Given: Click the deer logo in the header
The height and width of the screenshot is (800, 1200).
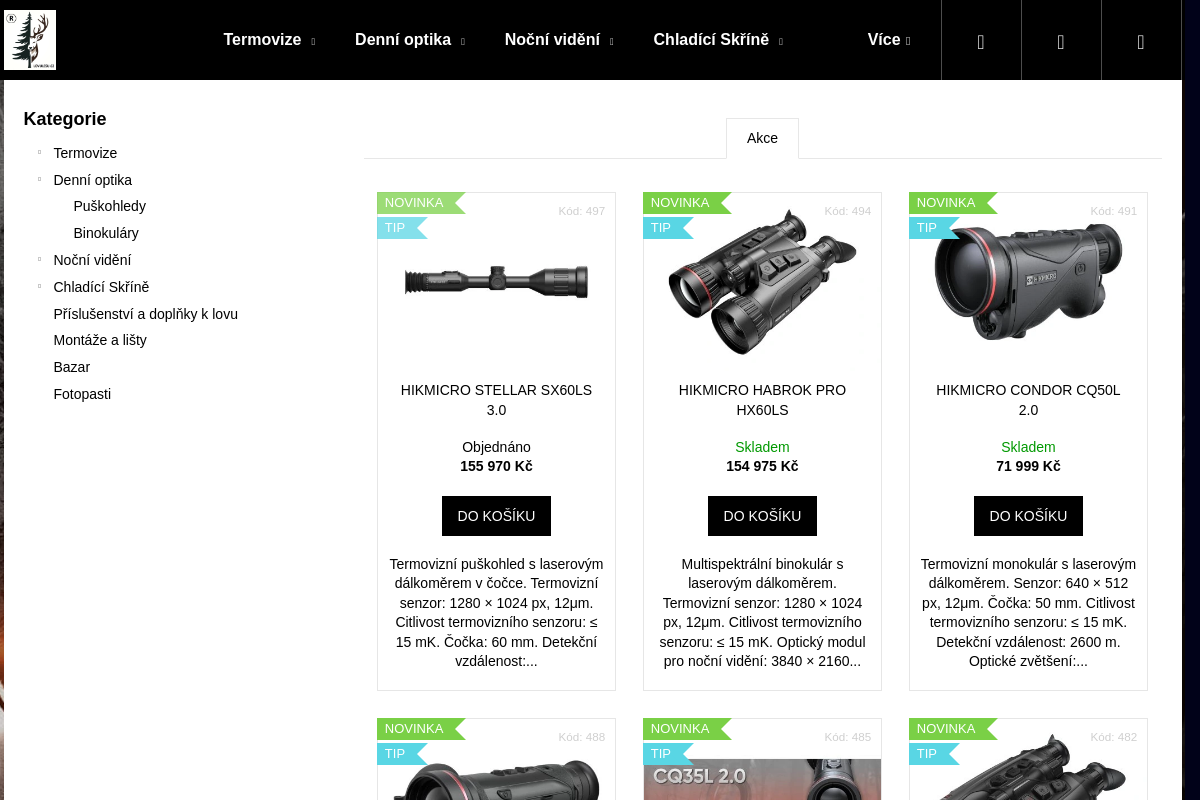Looking at the screenshot, I should coord(30,40).
